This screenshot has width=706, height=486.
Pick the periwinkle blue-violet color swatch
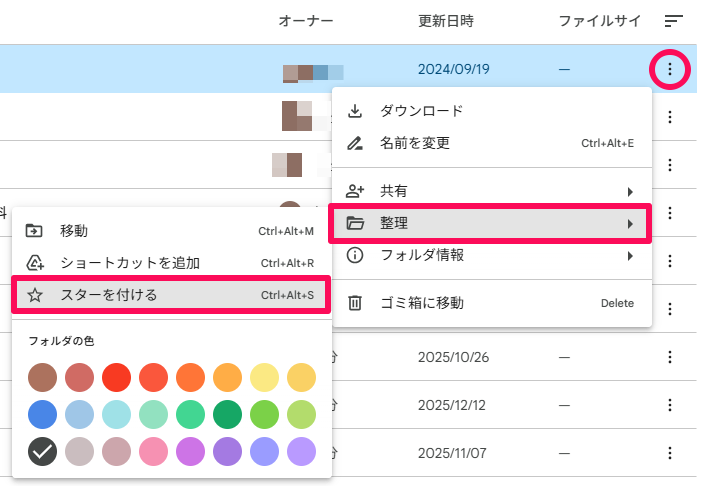(x=264, y=451)
